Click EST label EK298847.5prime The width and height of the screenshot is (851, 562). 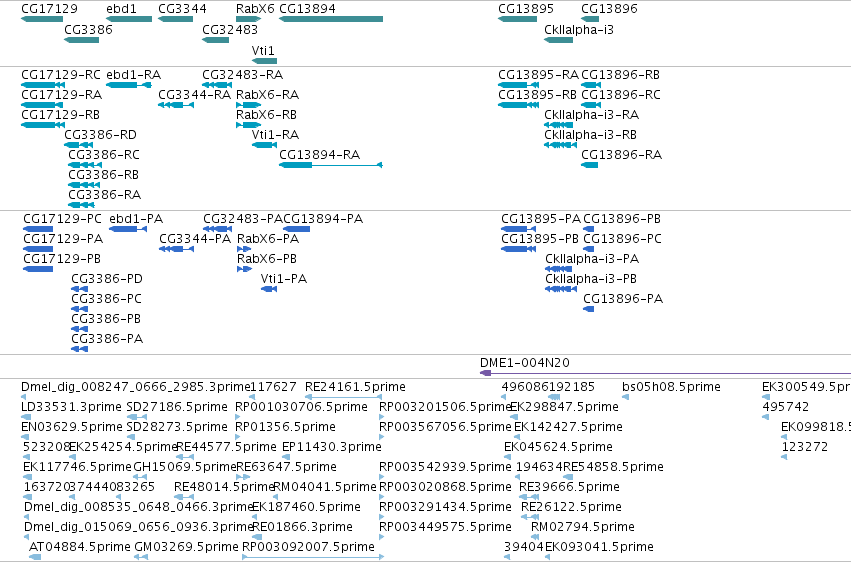[564, 406]
